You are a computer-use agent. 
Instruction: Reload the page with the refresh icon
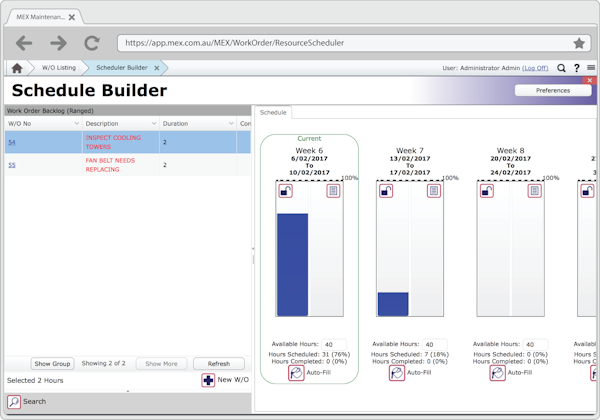(x=92, y=43)
